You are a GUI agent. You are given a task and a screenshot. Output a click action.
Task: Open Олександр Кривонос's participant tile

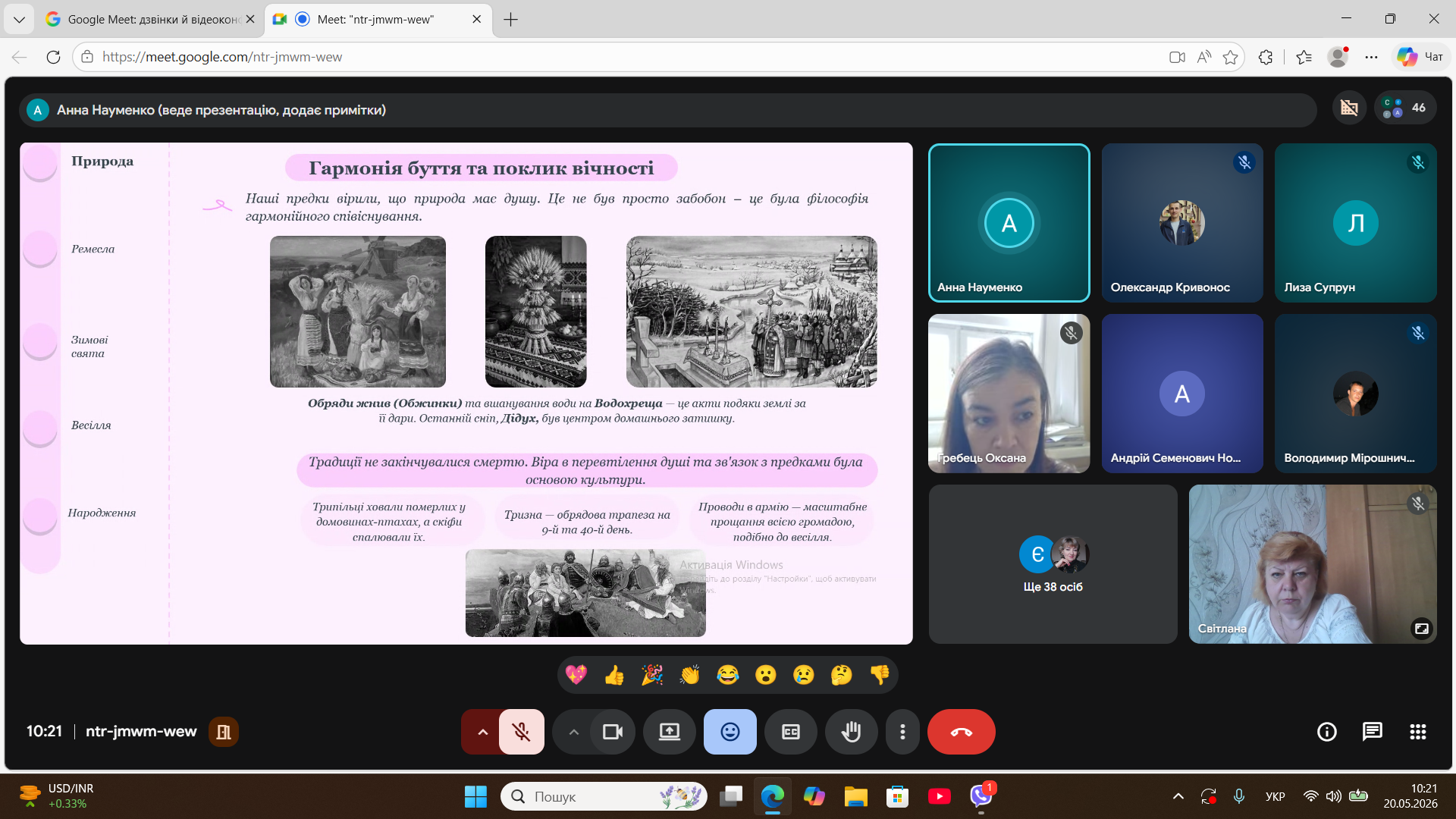[x=1182, y=223]
